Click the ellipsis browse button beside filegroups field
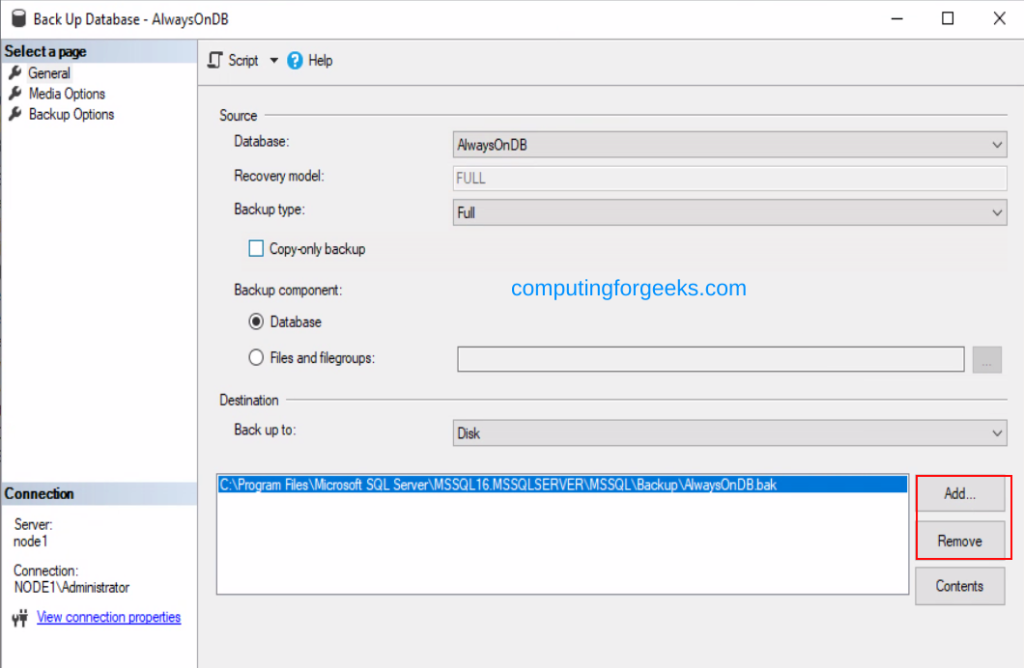 987,359
